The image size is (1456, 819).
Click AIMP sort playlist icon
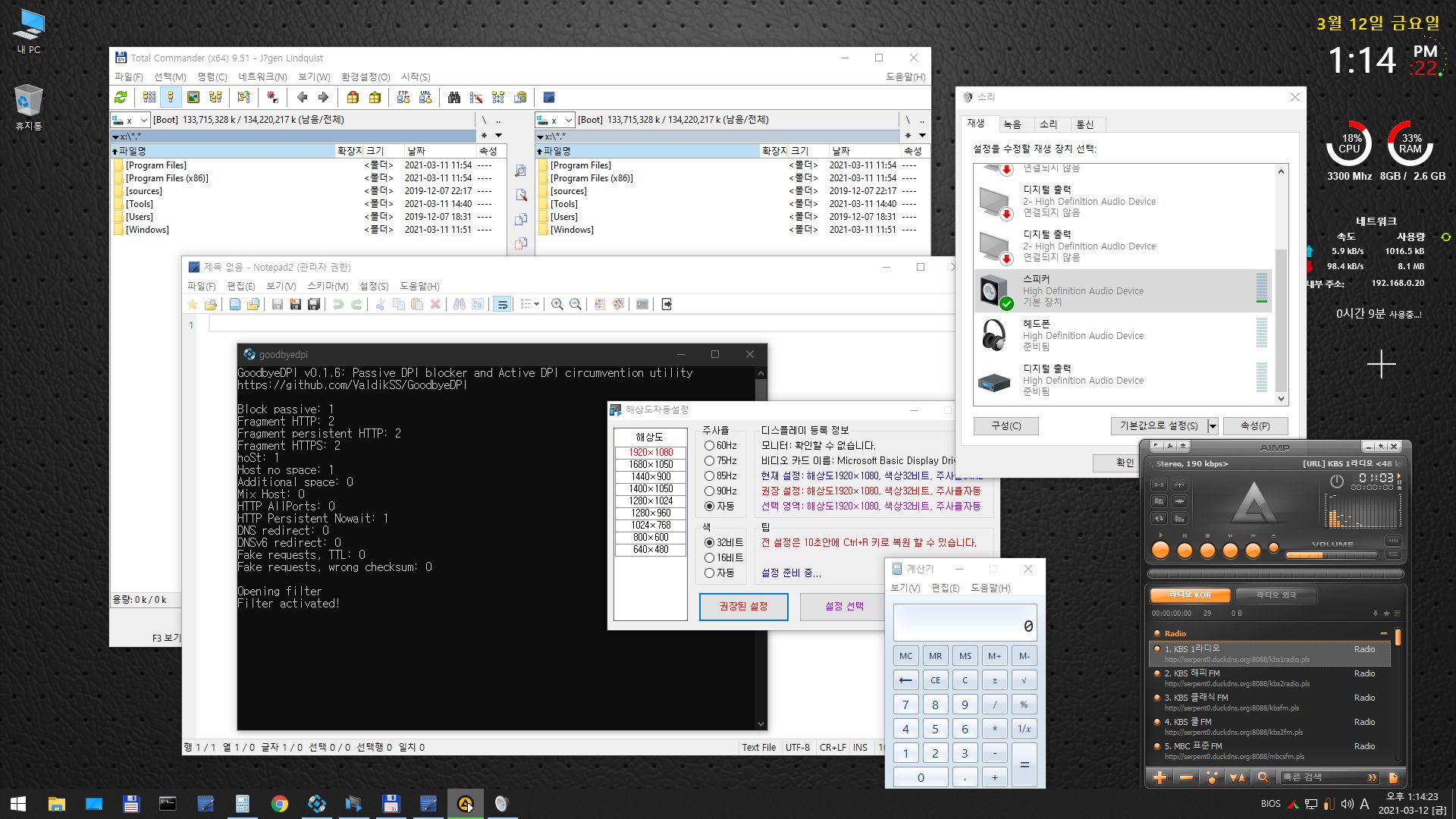click(x=1237, y=777)
